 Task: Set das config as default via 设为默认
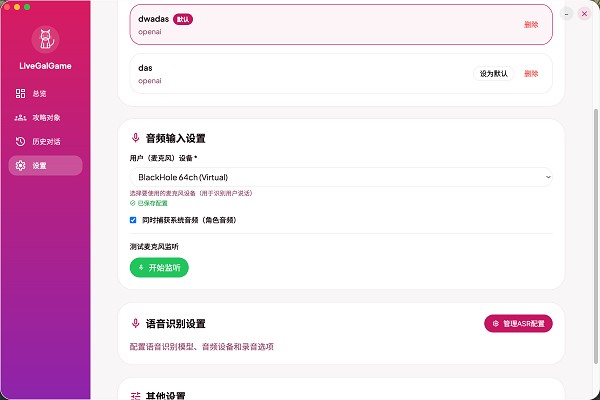(x=491, y=73)
